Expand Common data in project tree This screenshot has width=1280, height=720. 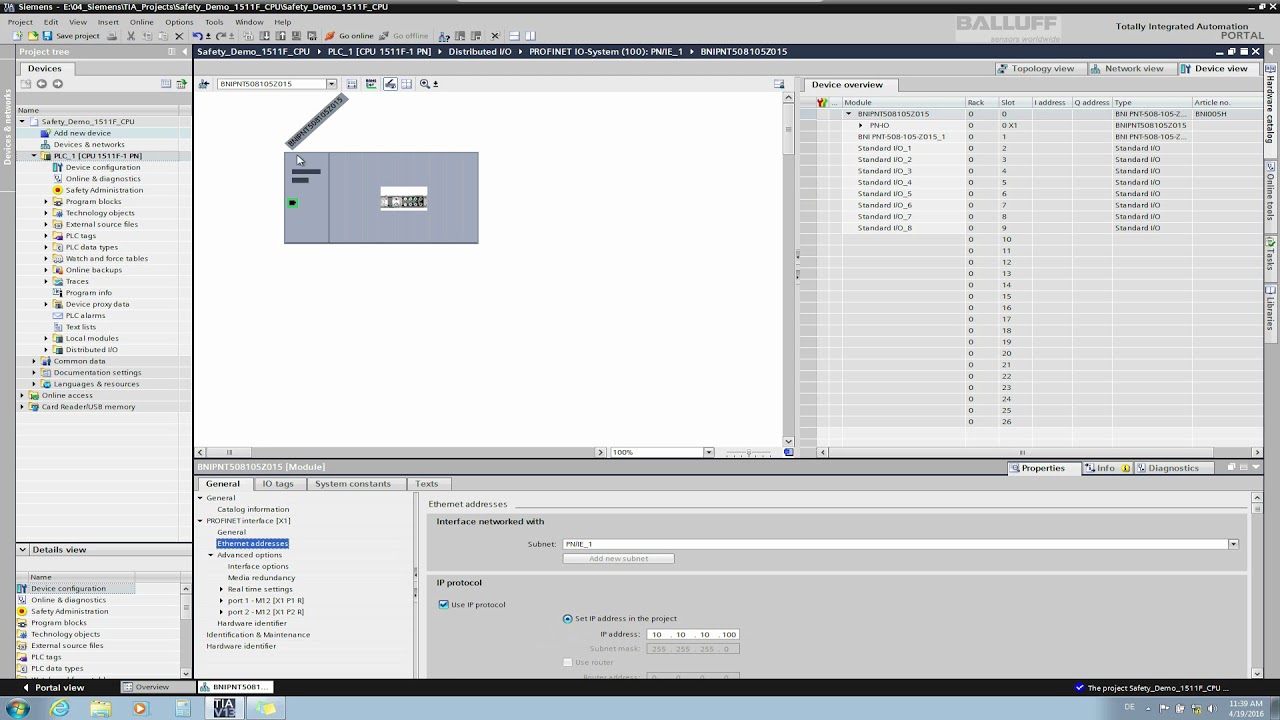34,361
